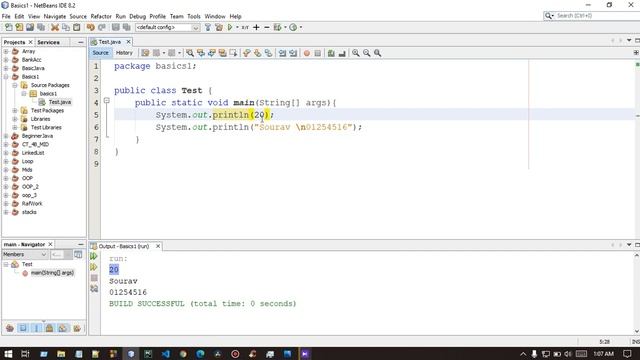This screenshot has width=640, height=360.
Task: Open the File menu
Action: (x=6, y=16)
